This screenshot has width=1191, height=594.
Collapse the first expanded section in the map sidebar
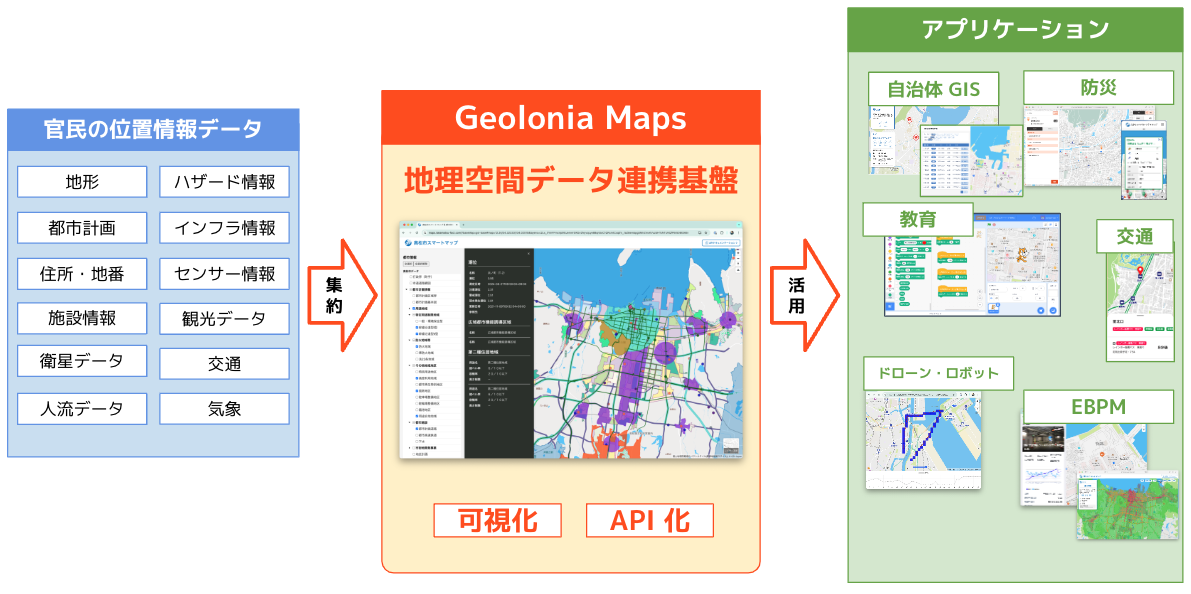[405, 290]
